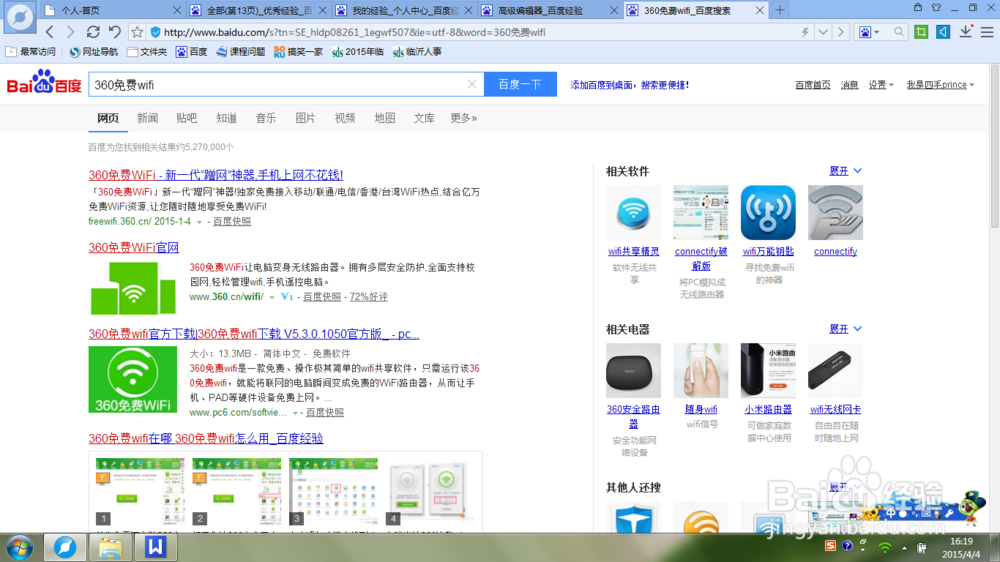Open browser from taskbar icon
Image resolution: width=1000 pixels, height=562 pixels.
point(64,547)
